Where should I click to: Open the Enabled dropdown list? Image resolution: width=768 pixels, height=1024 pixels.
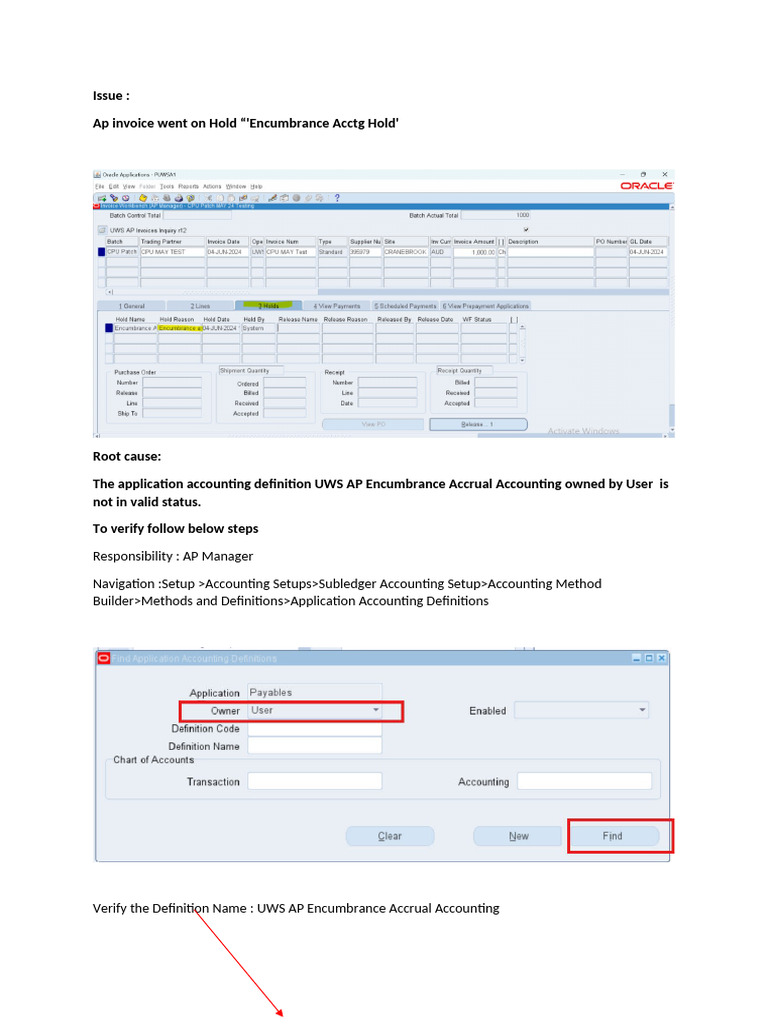pyautogui.click(x=581, y=711)
